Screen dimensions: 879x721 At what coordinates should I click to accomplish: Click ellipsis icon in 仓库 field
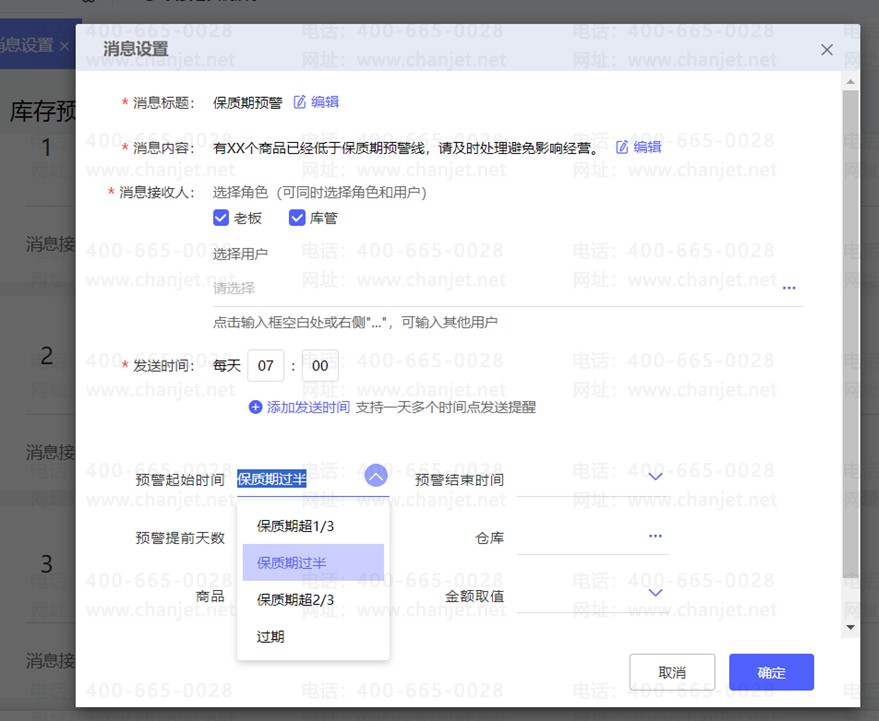pos(655,537)
